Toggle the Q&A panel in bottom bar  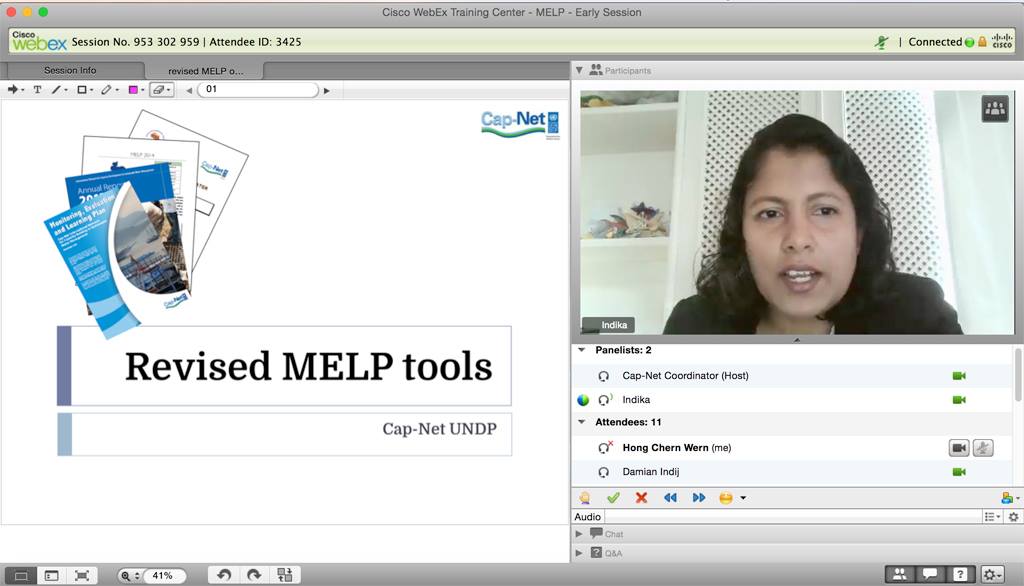[959, 574]
